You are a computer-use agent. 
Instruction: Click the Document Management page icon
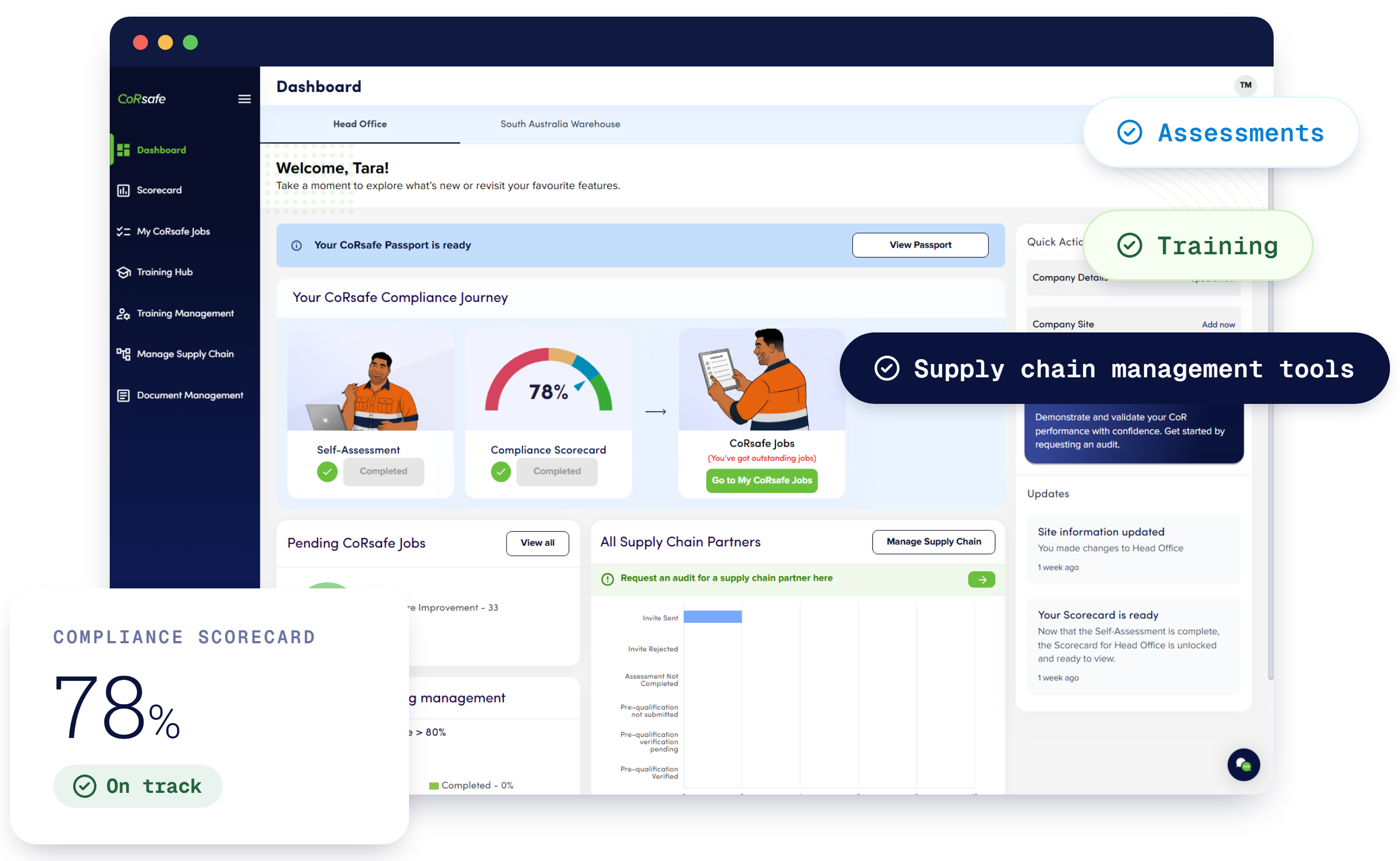[x=123, y=395]
